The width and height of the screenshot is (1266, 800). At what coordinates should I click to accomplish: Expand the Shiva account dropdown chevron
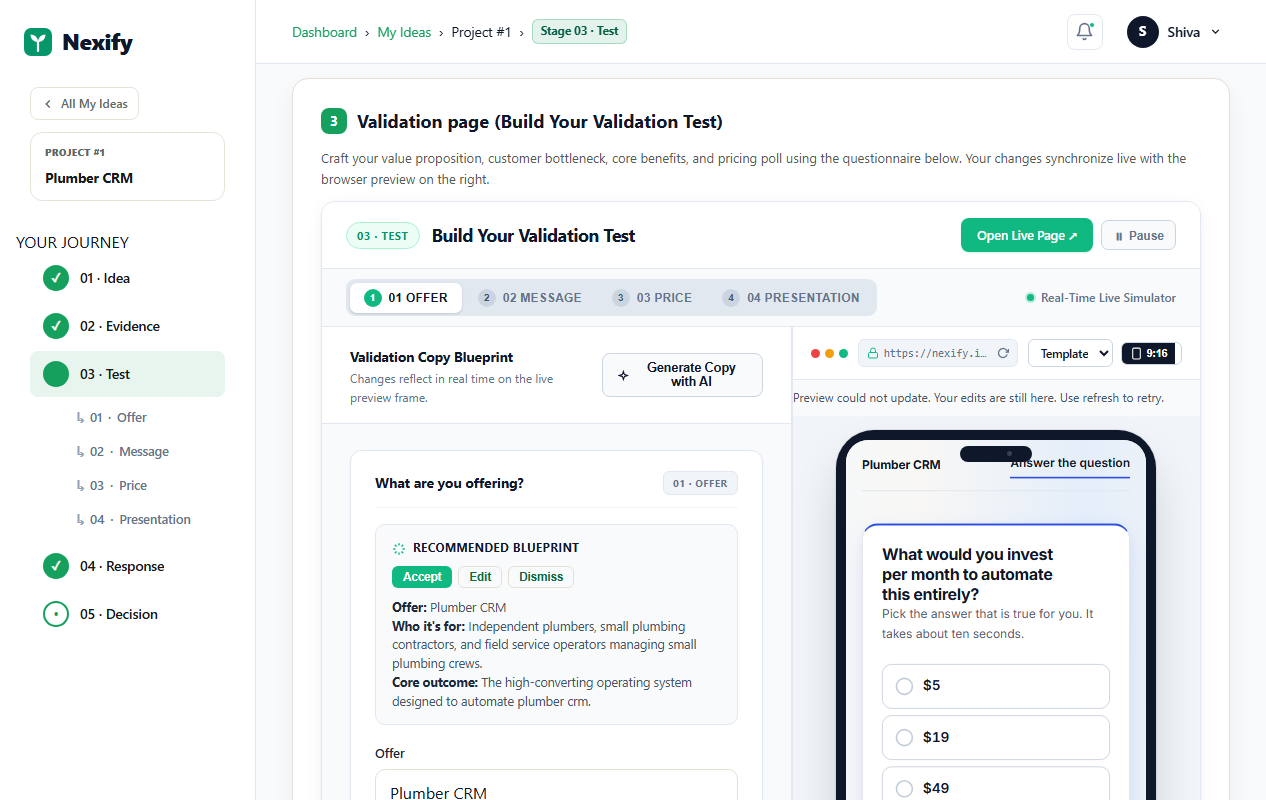(x=1215, y=32)
